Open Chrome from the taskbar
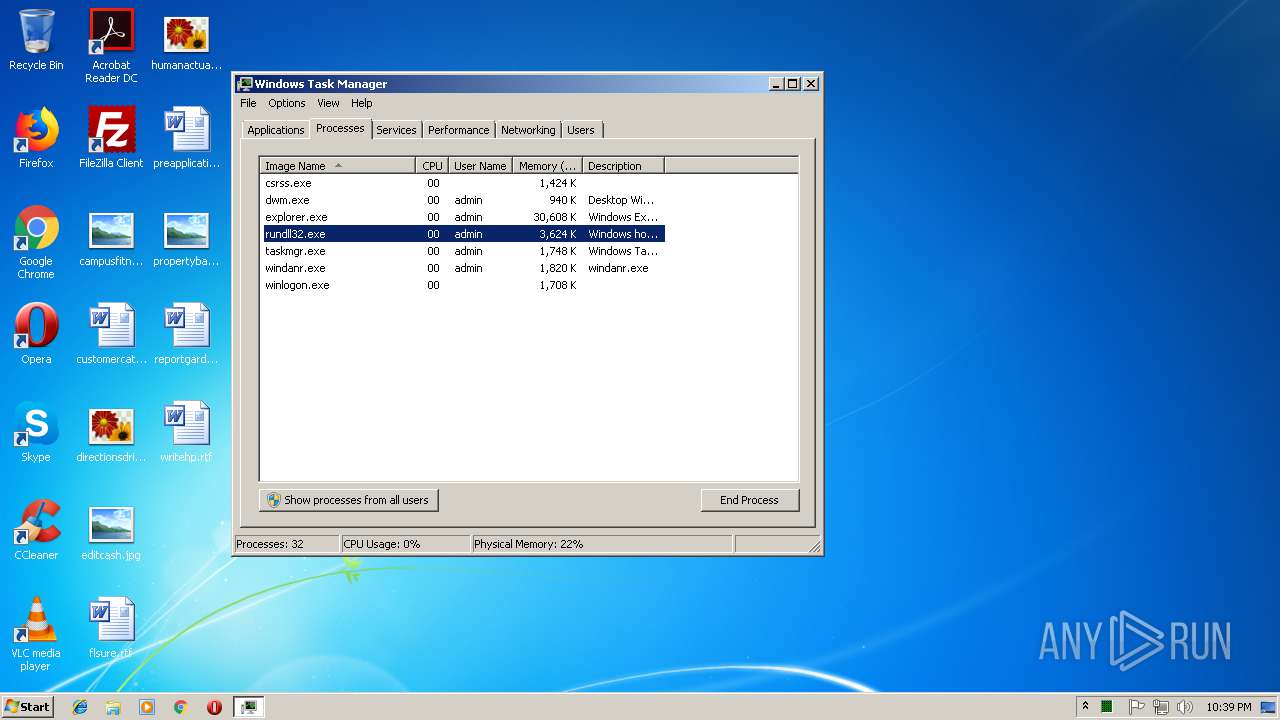Screen dimensions: 1280x720 click(181, 707)
